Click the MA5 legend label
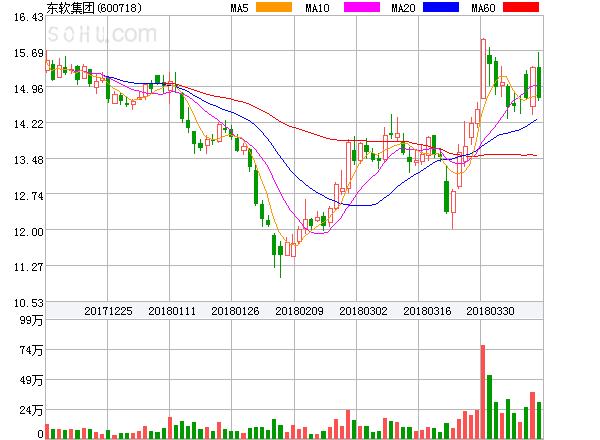 (x=239, y=8)
